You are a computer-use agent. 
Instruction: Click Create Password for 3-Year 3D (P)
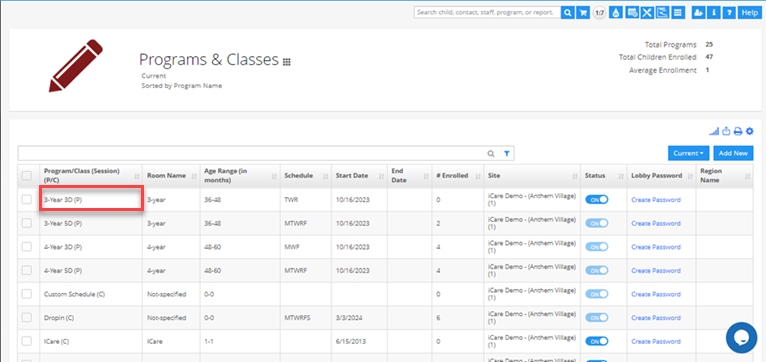click(x=656, y=200)
